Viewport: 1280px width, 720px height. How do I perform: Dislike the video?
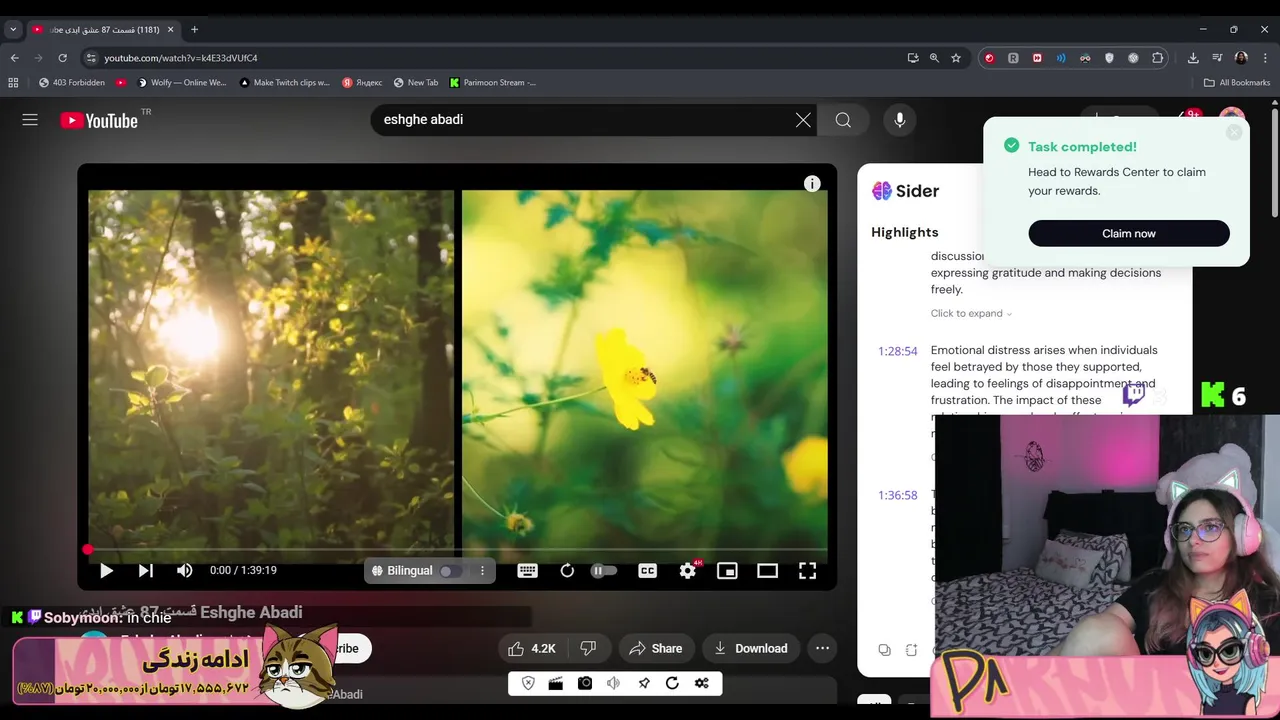(589, 649)
